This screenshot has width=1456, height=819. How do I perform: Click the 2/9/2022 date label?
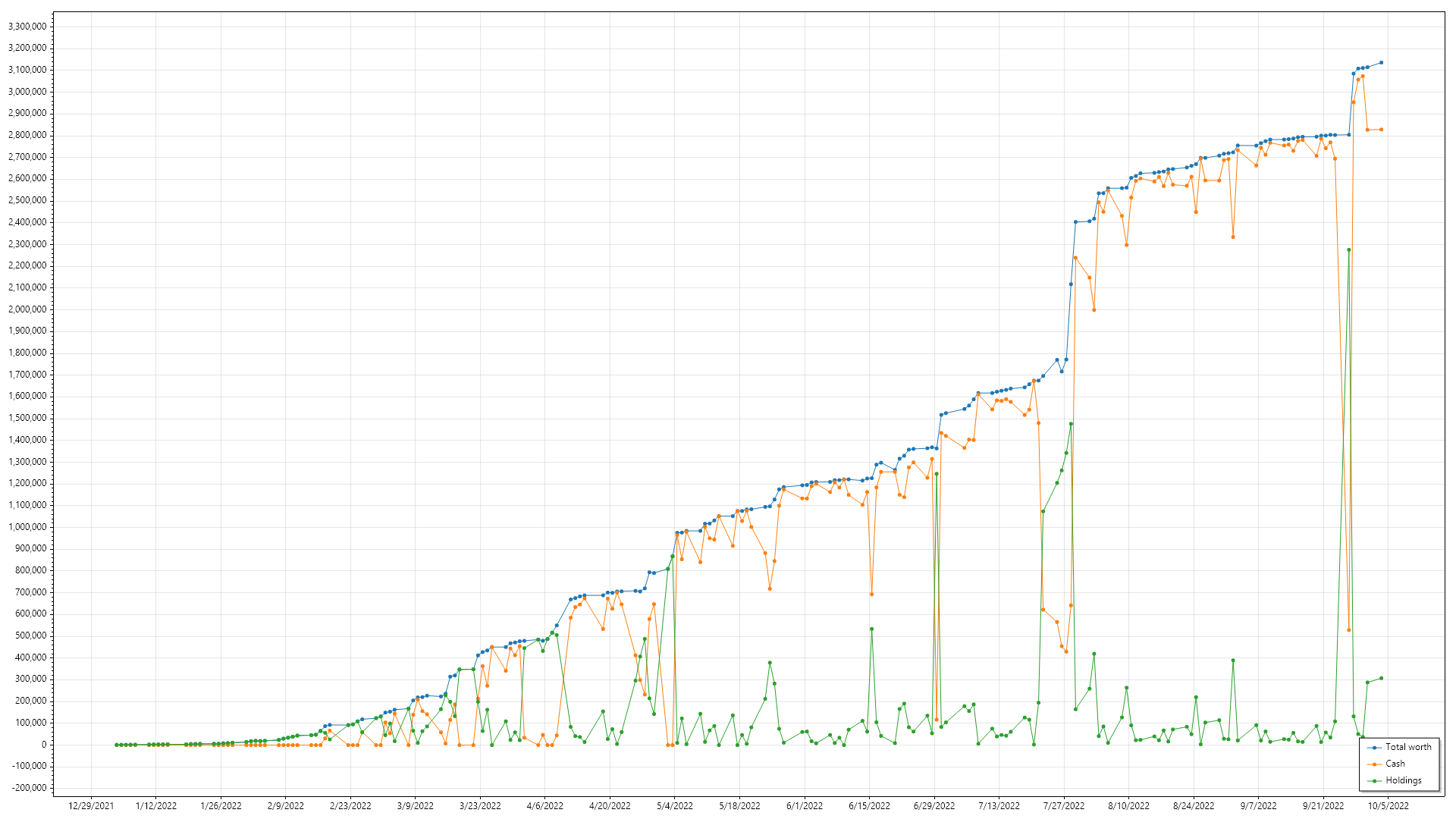(x=286, y=806)
